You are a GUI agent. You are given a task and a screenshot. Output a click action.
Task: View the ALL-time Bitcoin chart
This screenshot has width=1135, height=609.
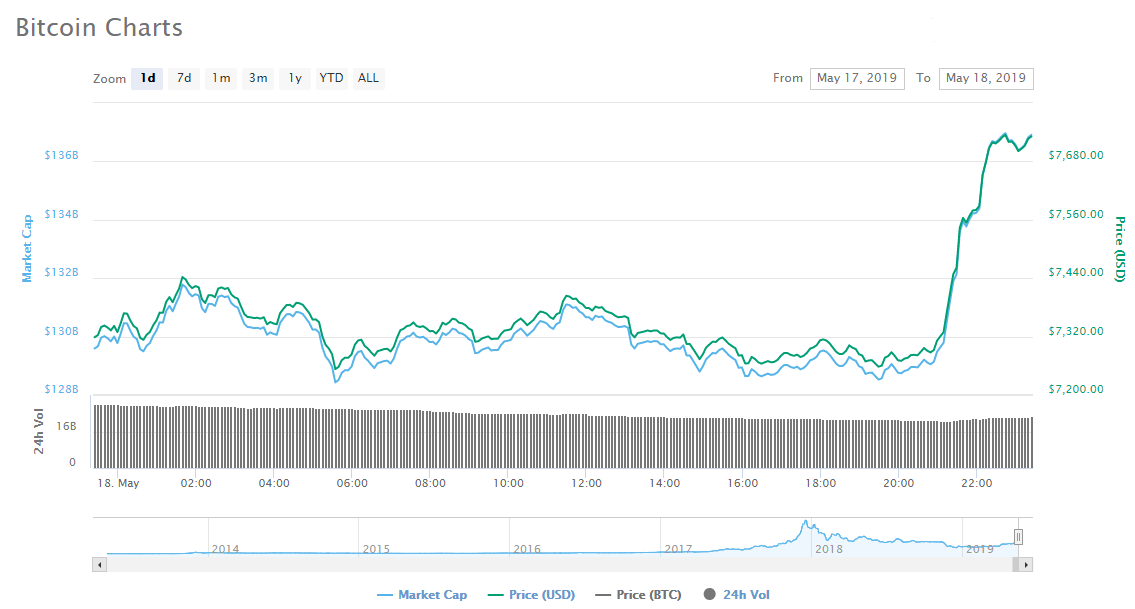coord(368,78)
